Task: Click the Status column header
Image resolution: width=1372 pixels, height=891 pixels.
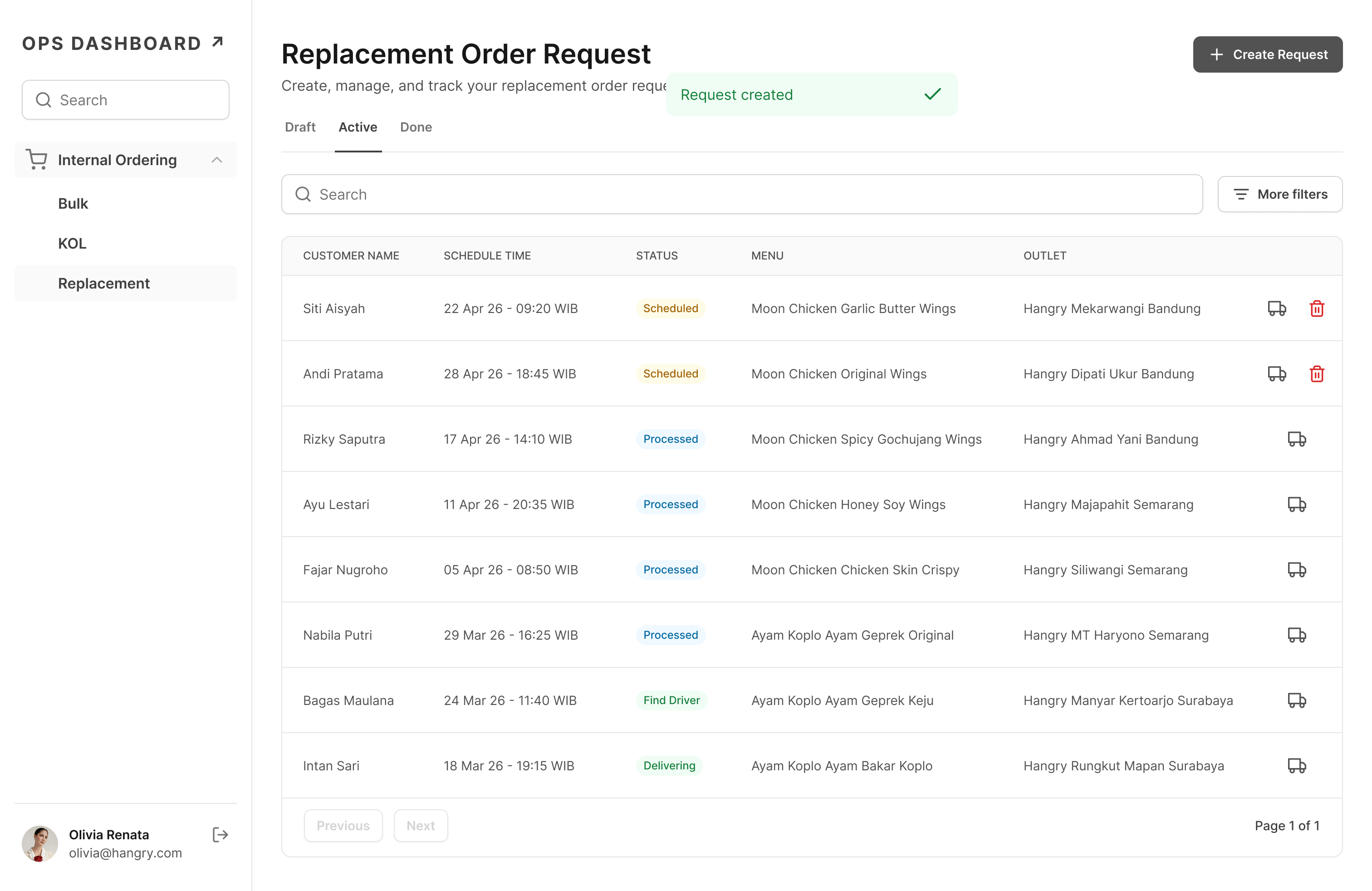Action: point(657,255)
